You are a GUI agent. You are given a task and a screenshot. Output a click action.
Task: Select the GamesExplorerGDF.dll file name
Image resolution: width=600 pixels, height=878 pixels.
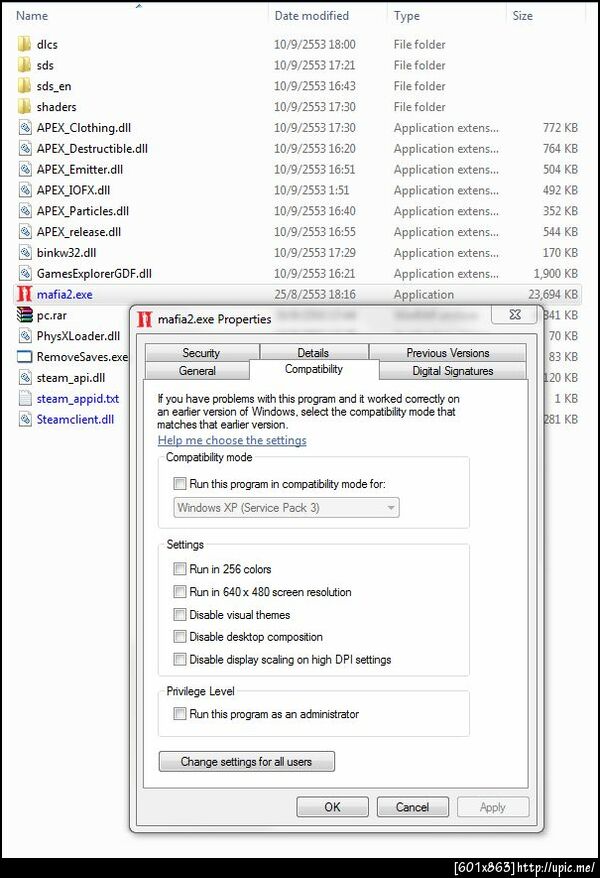94,273
